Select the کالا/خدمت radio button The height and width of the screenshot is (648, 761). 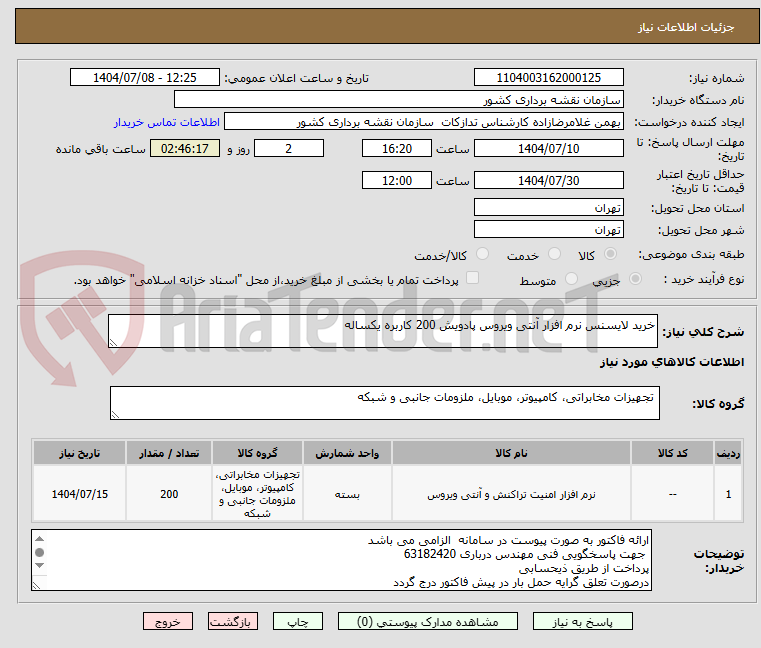[482, 254]
